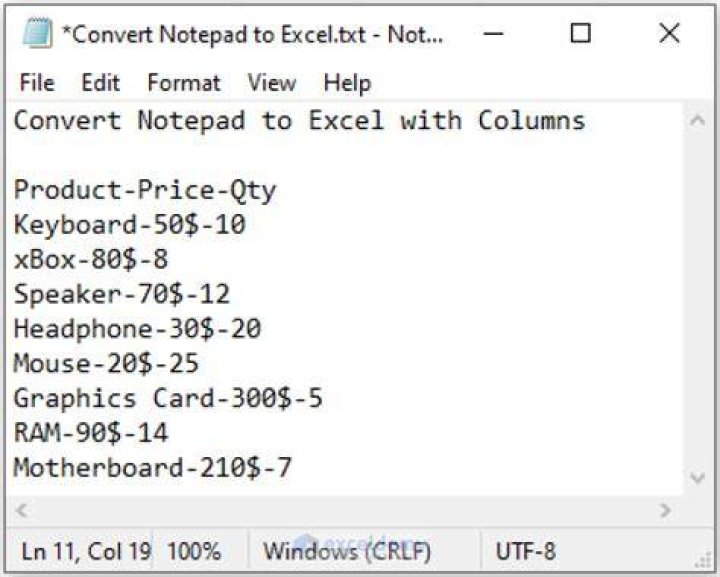Click the Keyboard-50$-10 text line
The width and height of the screenshot is (720, 577).
tap(130, 224)
